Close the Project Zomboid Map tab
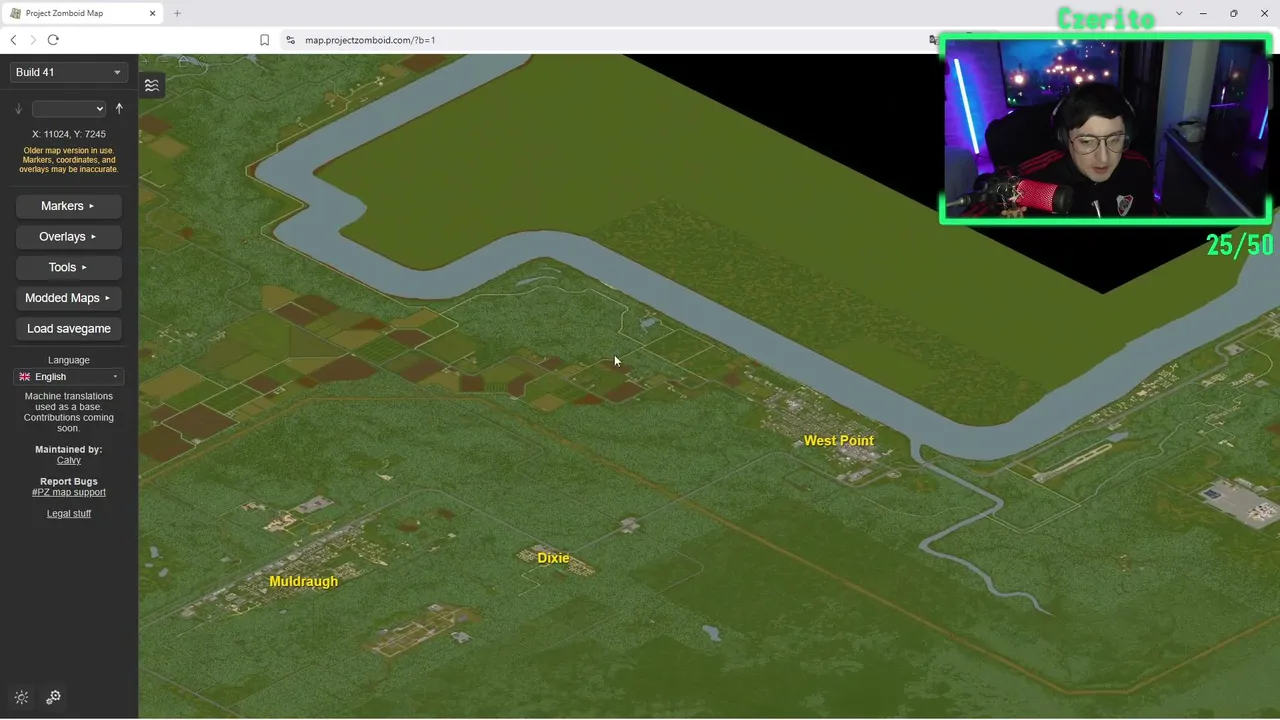The image size is (1280, 720). [152, 13]
